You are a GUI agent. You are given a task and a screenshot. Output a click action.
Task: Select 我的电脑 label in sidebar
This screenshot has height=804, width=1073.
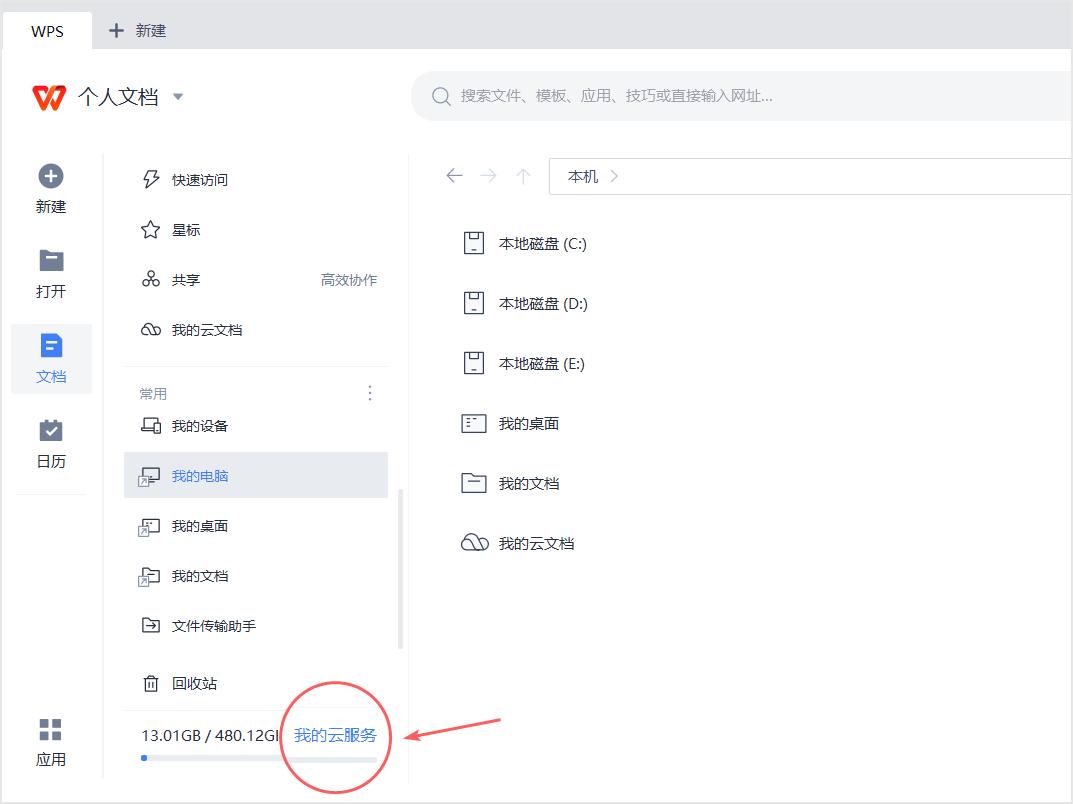coord(200,476)
